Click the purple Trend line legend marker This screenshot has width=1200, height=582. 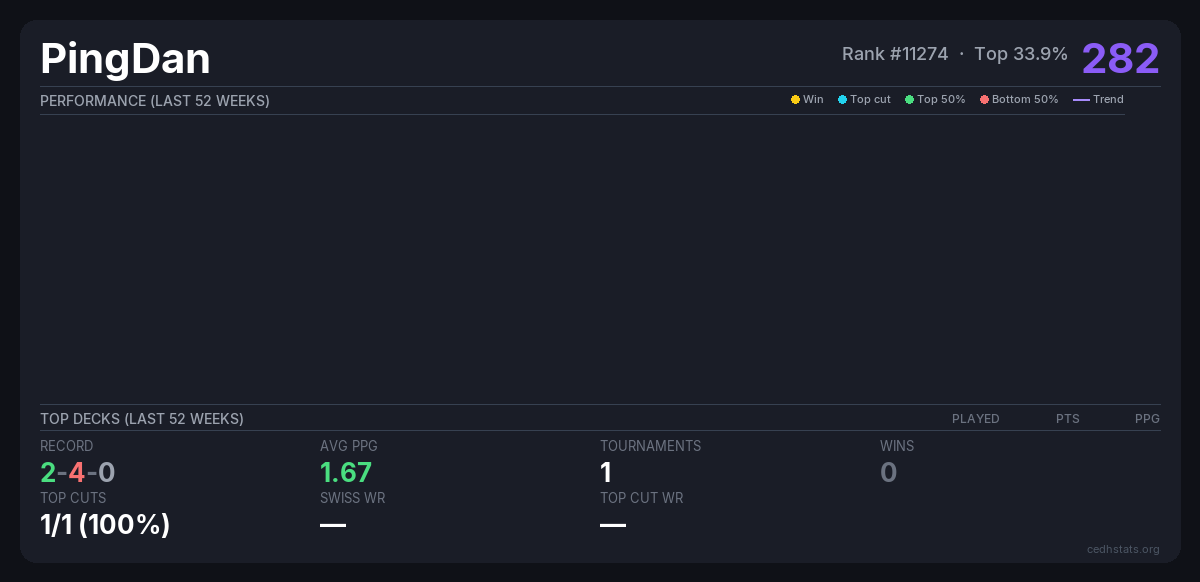coord(1081,100)
